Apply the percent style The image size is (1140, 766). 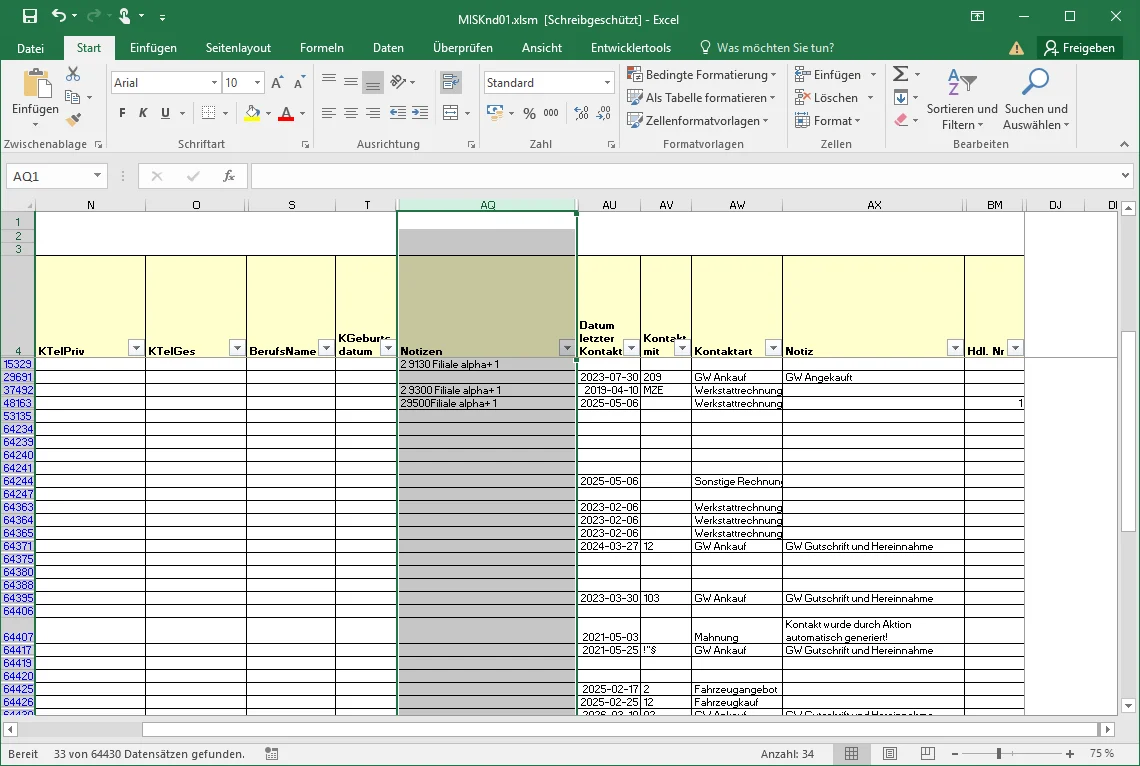pos(529,113)
